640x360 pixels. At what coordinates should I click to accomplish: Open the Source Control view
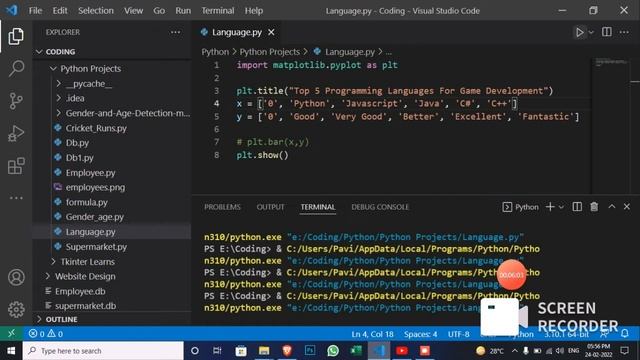click(16, 101)
